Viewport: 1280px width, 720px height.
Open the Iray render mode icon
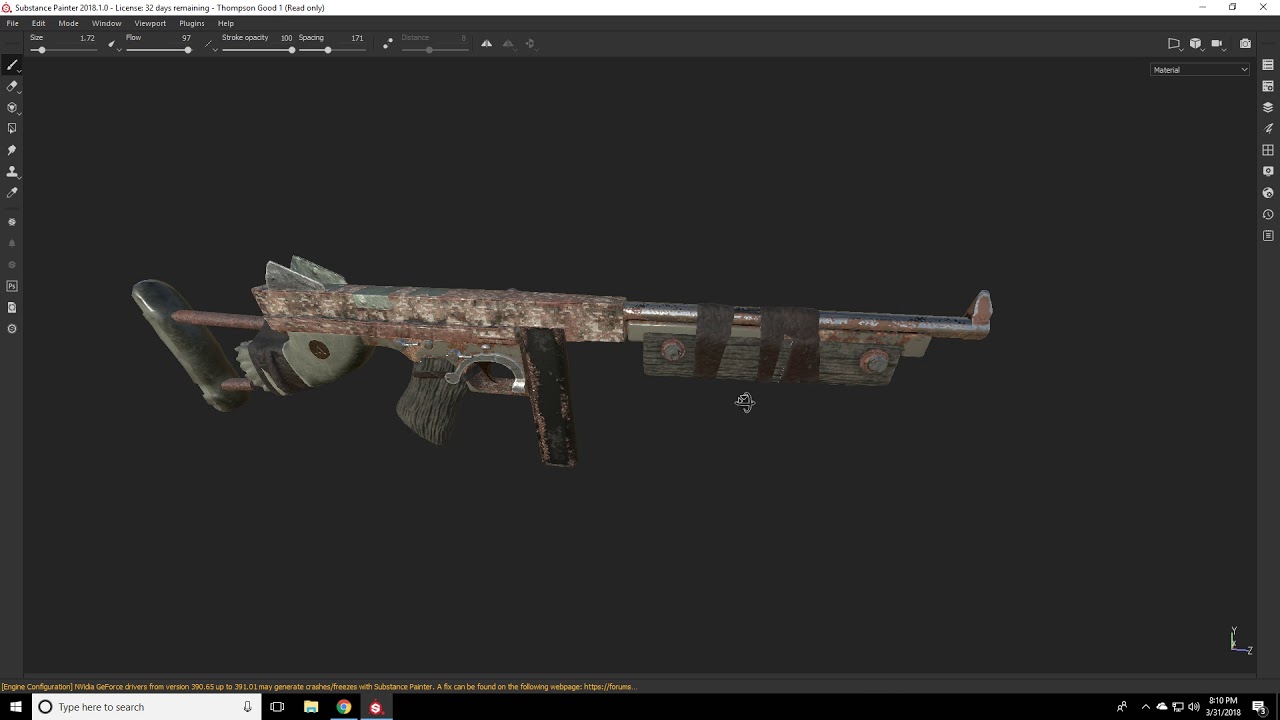pyautogui.click(x=12, y=222)
